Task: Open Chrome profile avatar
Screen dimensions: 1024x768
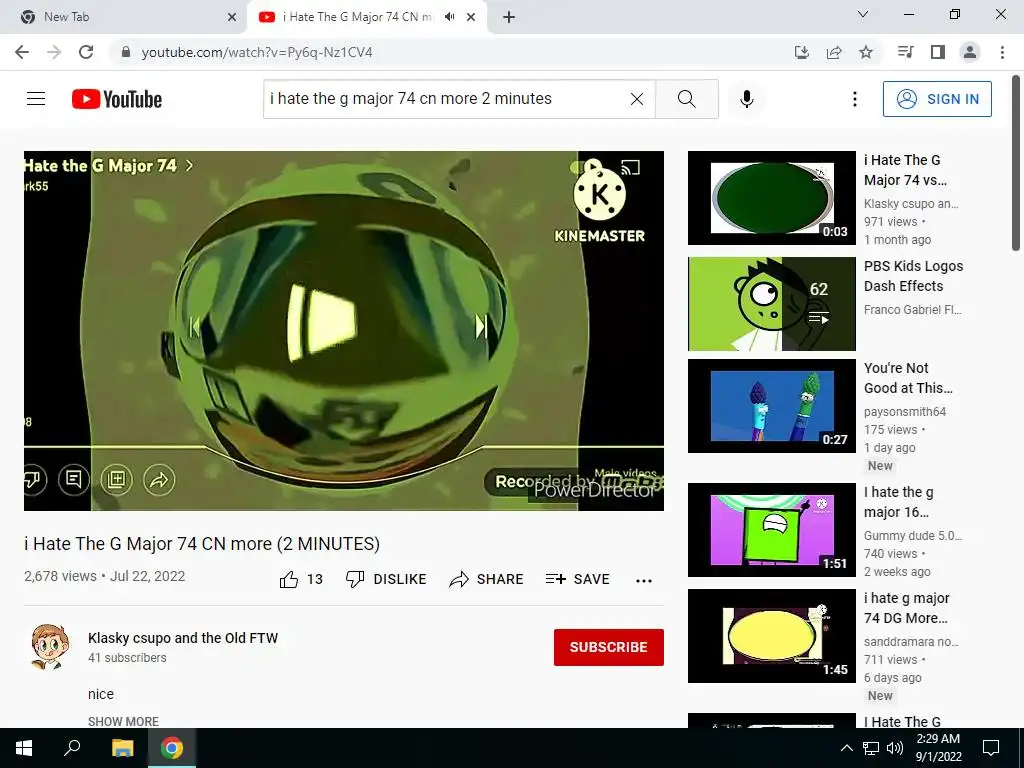Action: (x=970, y=52)
